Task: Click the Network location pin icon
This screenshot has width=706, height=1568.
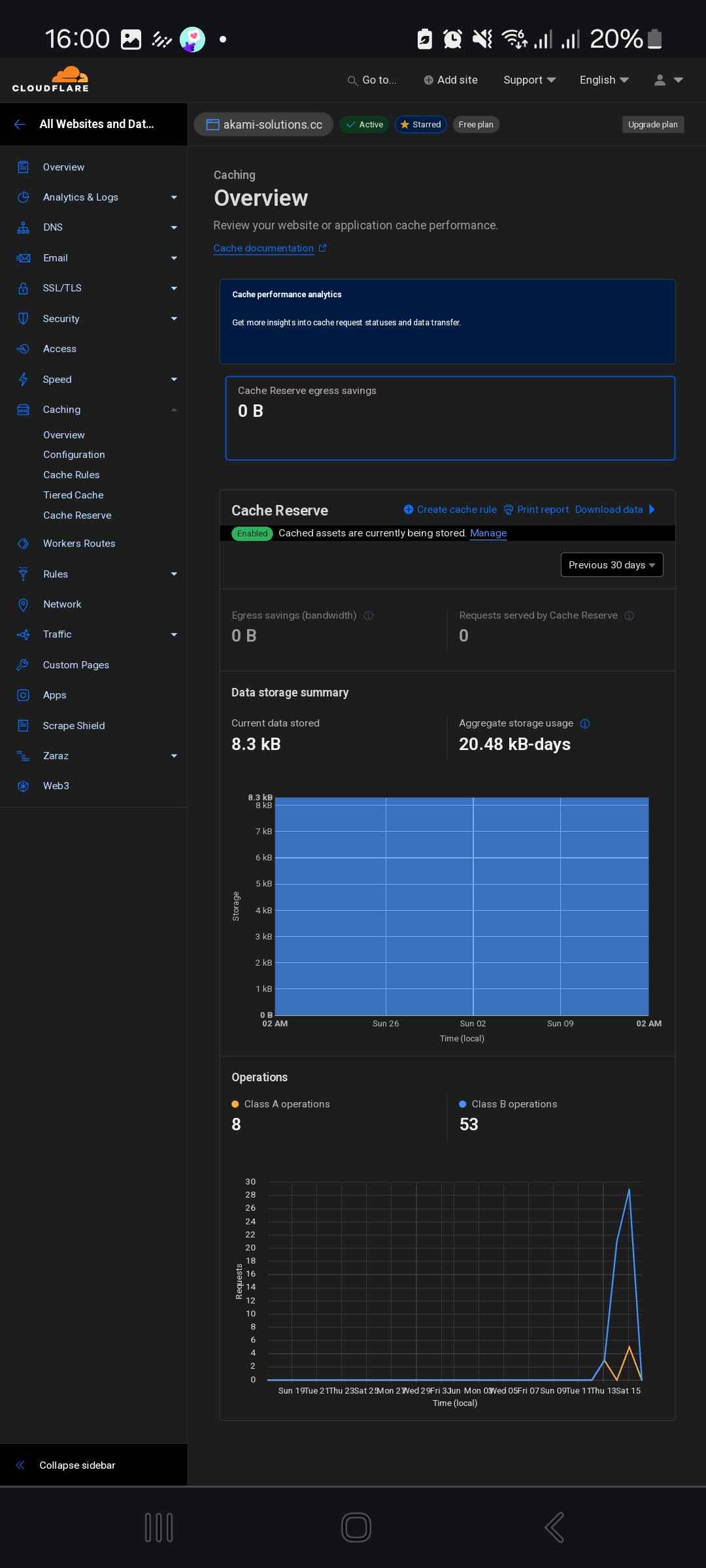Action: pyautogui.click(x=23, y=604)
